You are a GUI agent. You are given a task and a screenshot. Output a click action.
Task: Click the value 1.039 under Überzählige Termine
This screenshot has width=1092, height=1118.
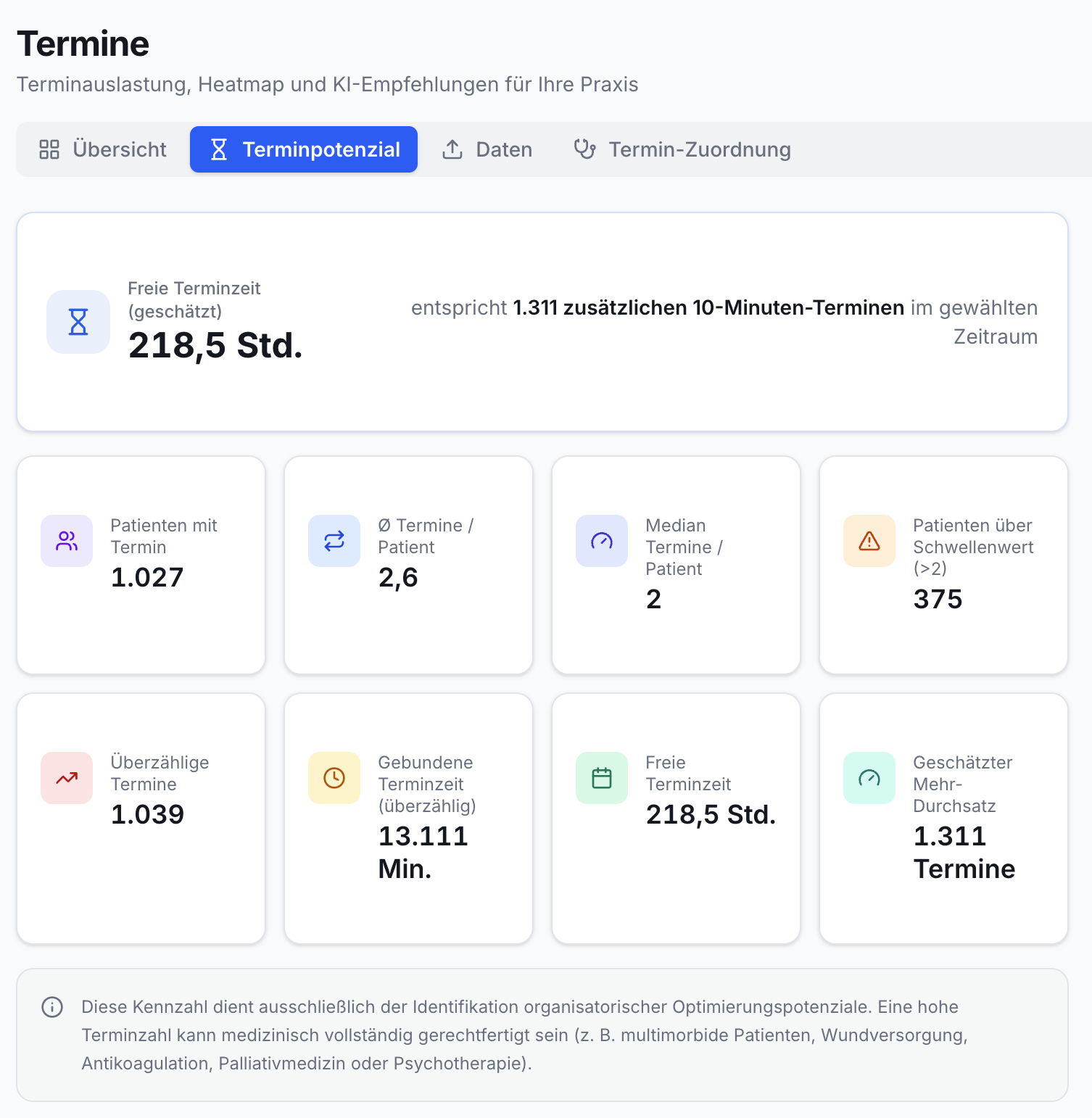[148, 815]
